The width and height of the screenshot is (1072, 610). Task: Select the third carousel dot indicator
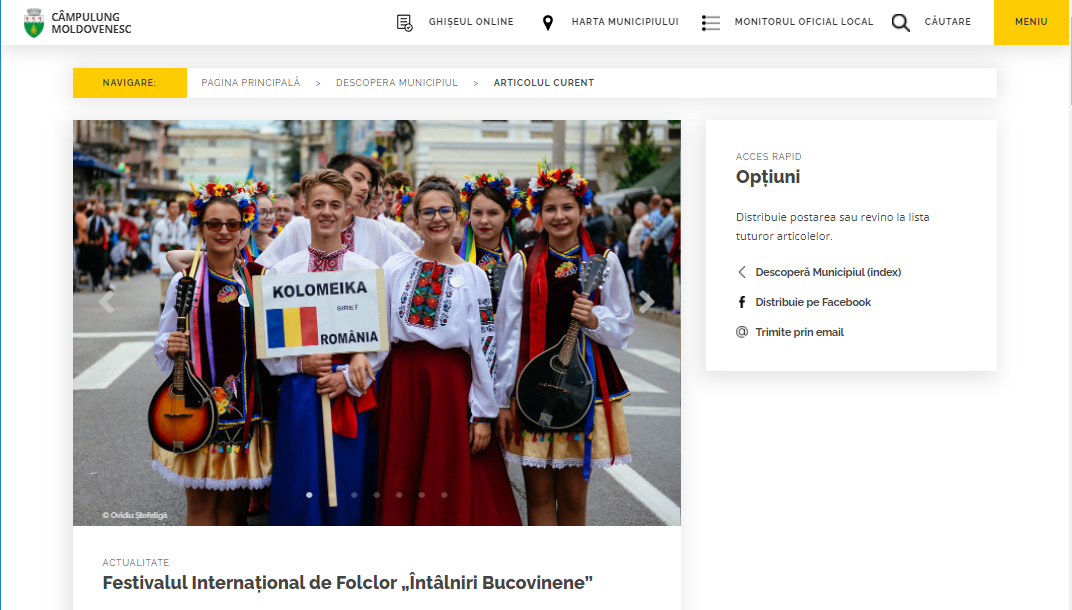click(x=354, y=495)
